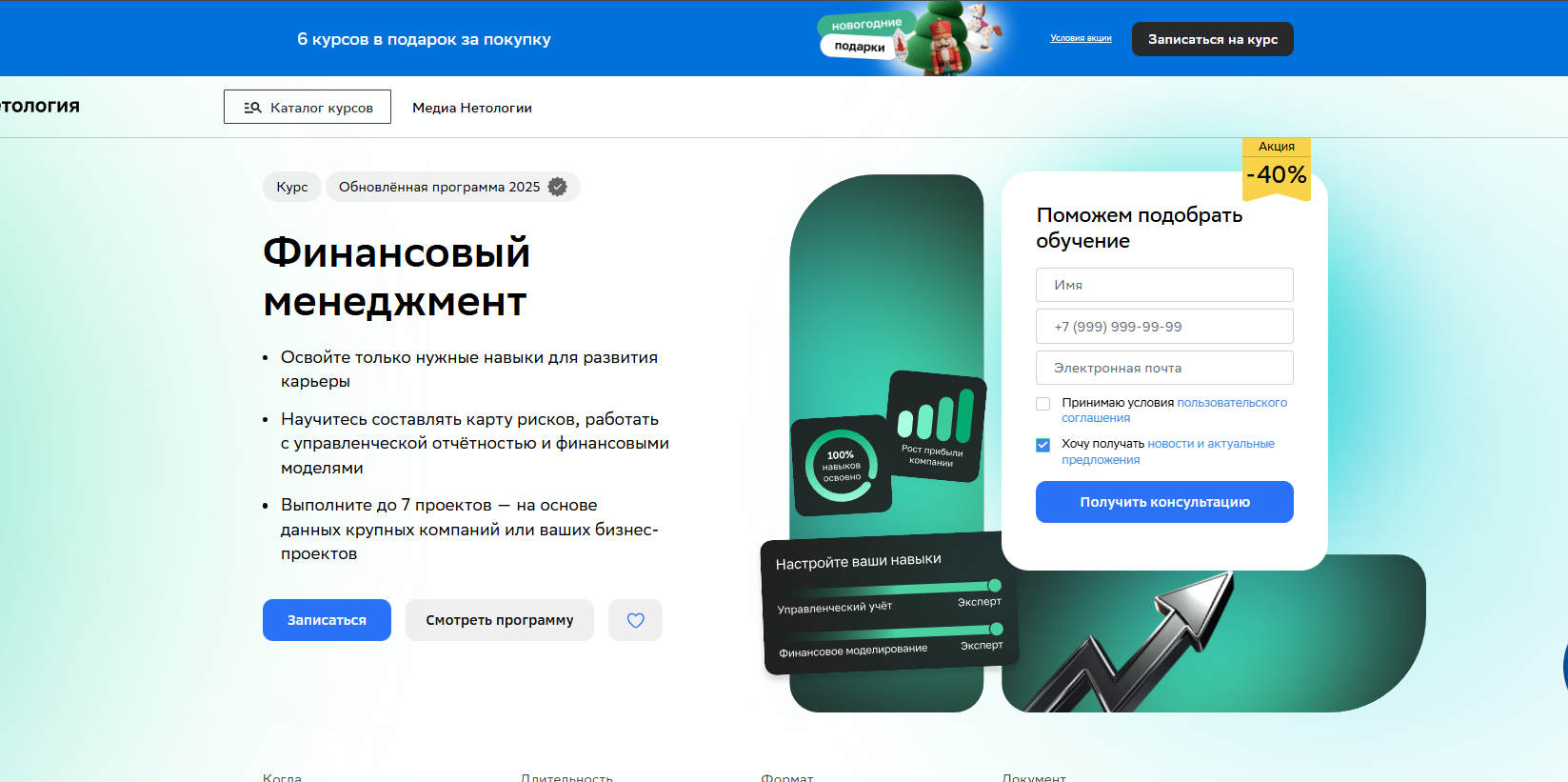The image size is (1568, 782).
Task: Open the Каталог курсов menu
Action: [x=308, y=107]
